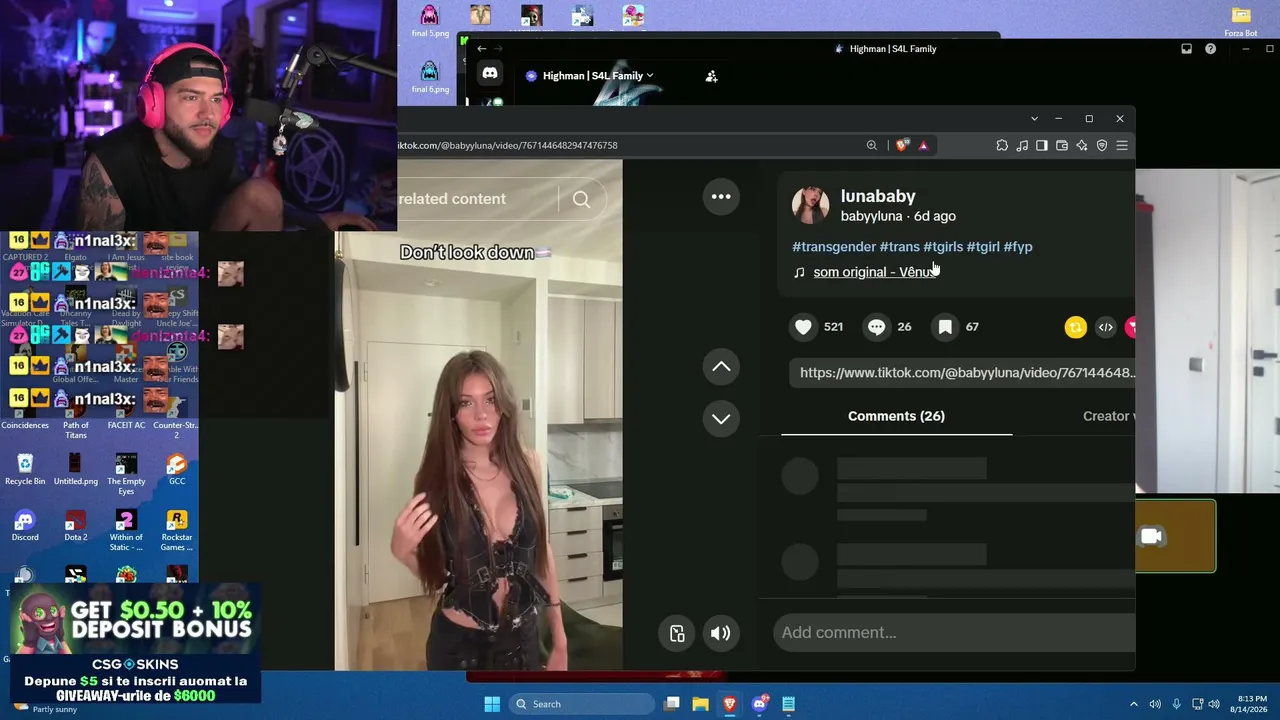Focus the Add comment field
This screenshot has width=1280, height=720.
tap(954, 633)
